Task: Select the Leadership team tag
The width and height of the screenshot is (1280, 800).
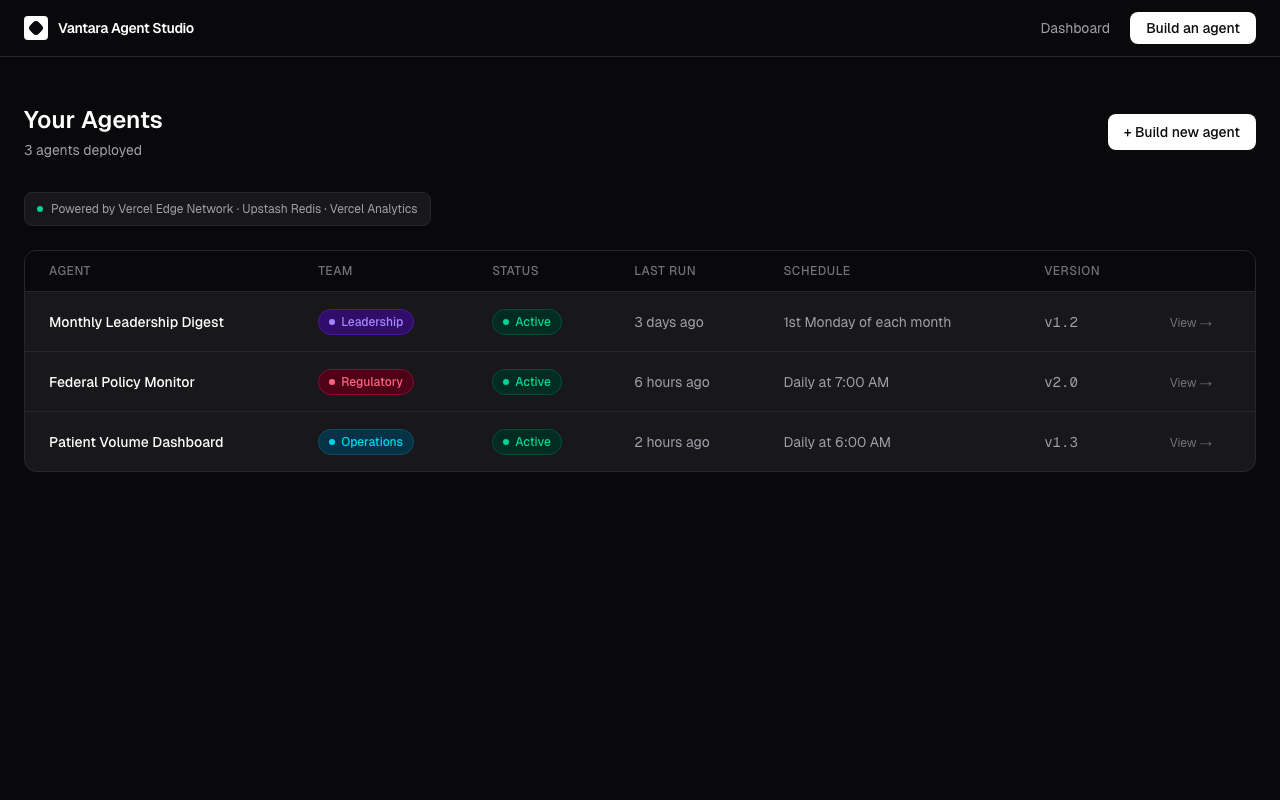Action: pos(366,322)
